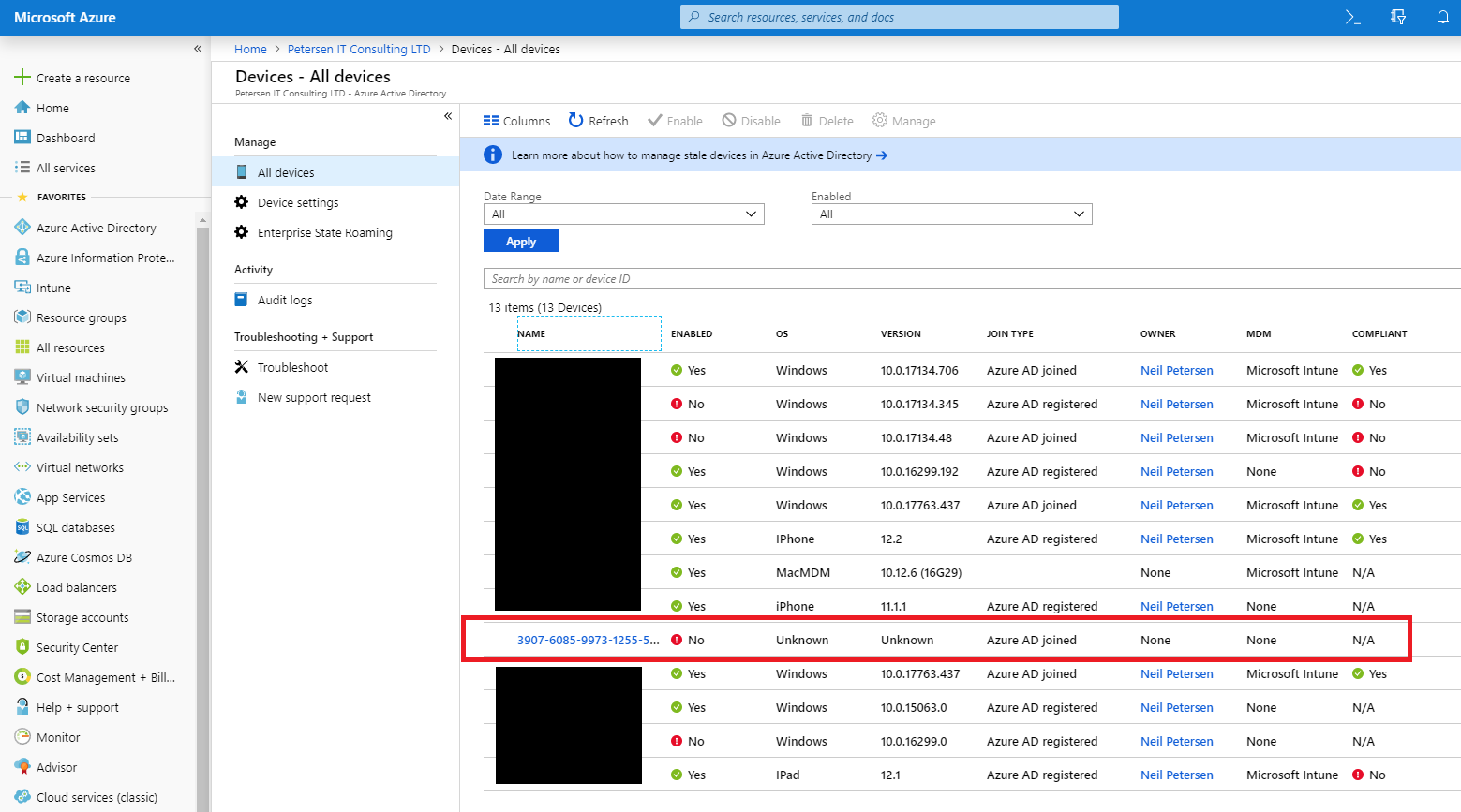Open Neil Petersen owner of IPad device
The height and width of the screenshot is (812, 1461).
point(1177,775)
